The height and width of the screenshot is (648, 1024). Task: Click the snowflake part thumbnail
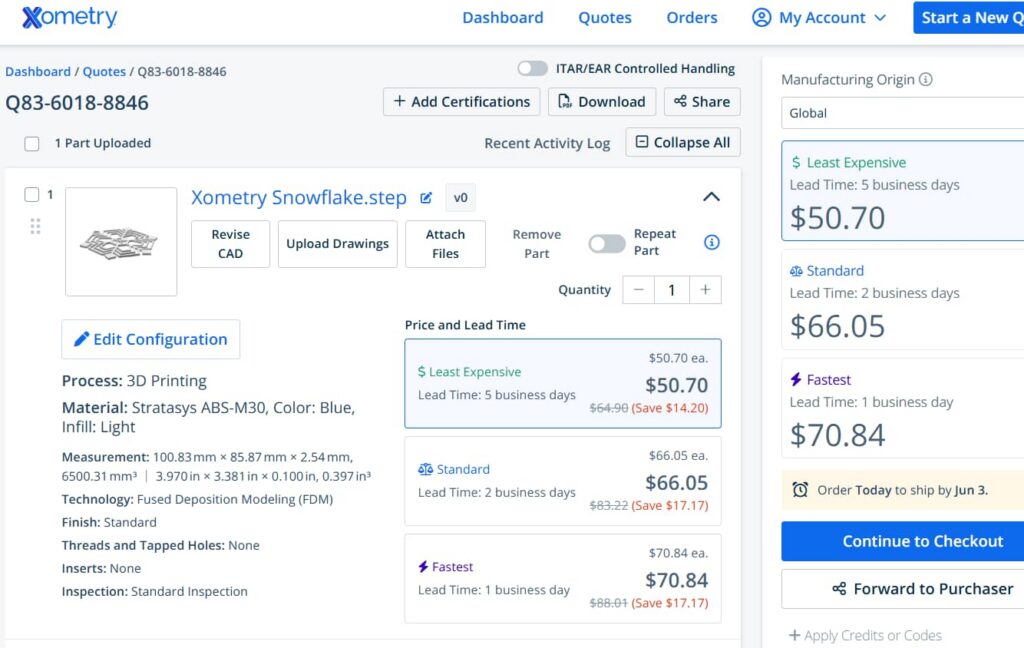tap(121, 242)
